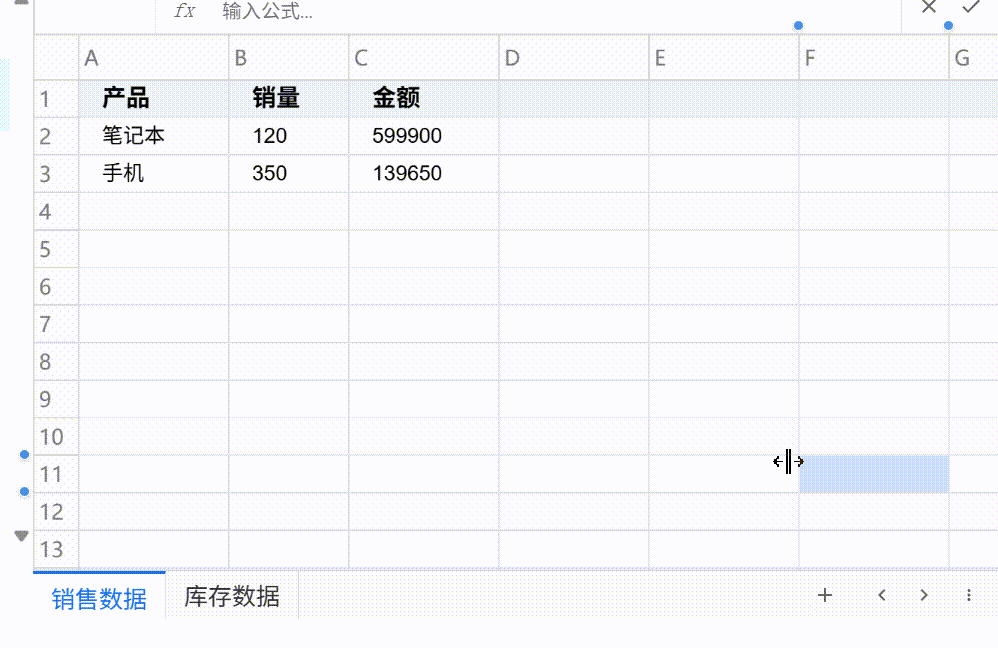This screenshot has height=648, width=998.
Task: Select column E header
Action: (x=724, y=58)
